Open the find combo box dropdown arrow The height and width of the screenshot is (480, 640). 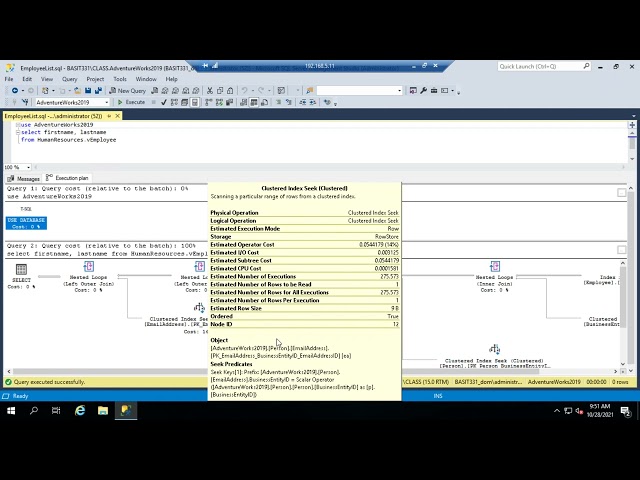399,91
